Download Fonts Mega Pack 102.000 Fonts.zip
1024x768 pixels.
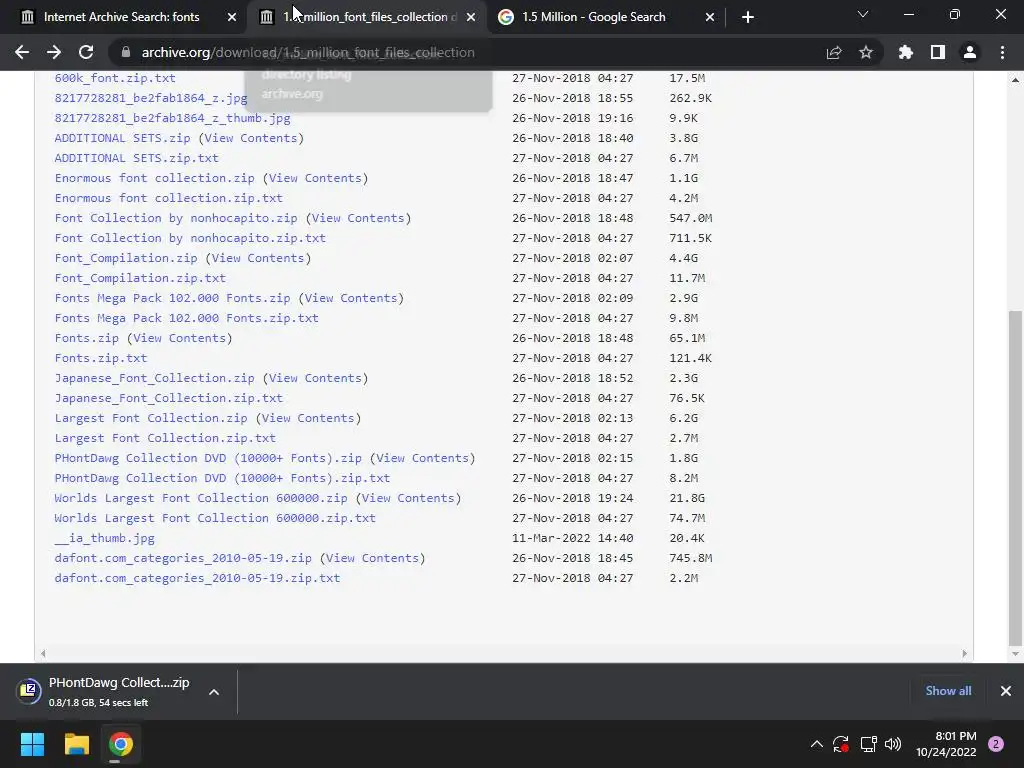(172, 298)
